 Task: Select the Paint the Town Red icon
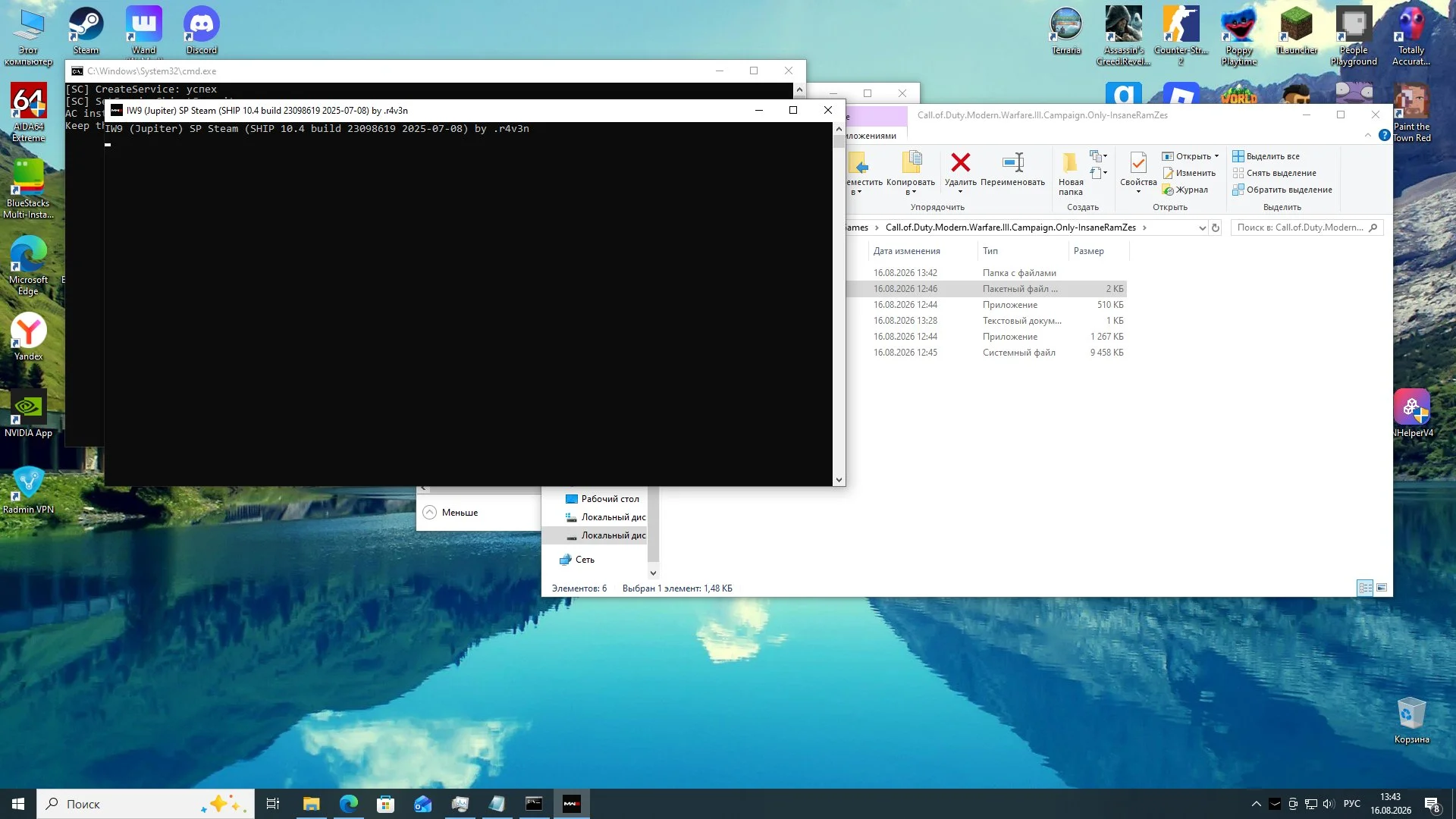(x=1411, y=113)
